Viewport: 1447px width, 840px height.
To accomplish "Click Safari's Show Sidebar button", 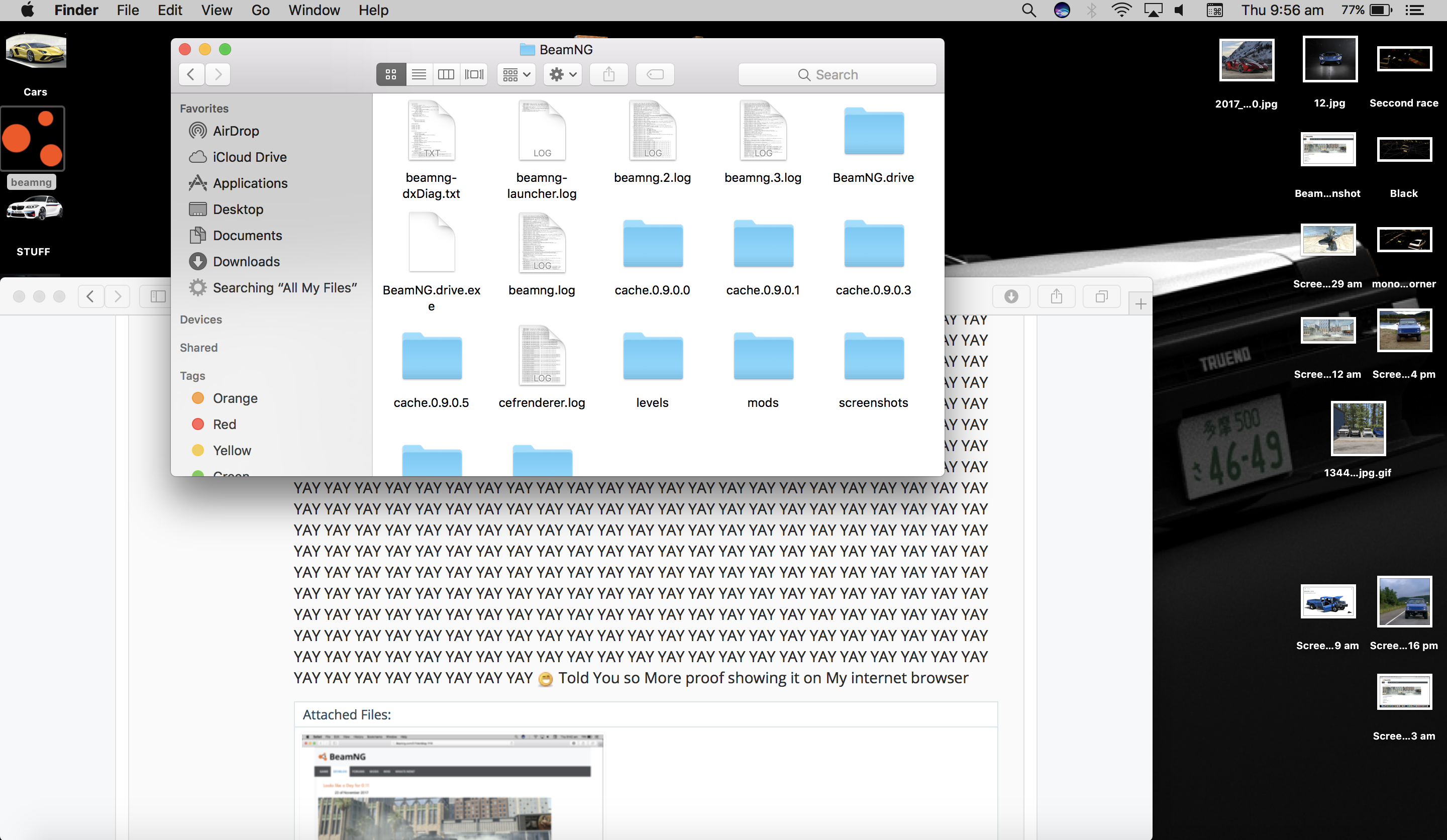I will point(158,296).
